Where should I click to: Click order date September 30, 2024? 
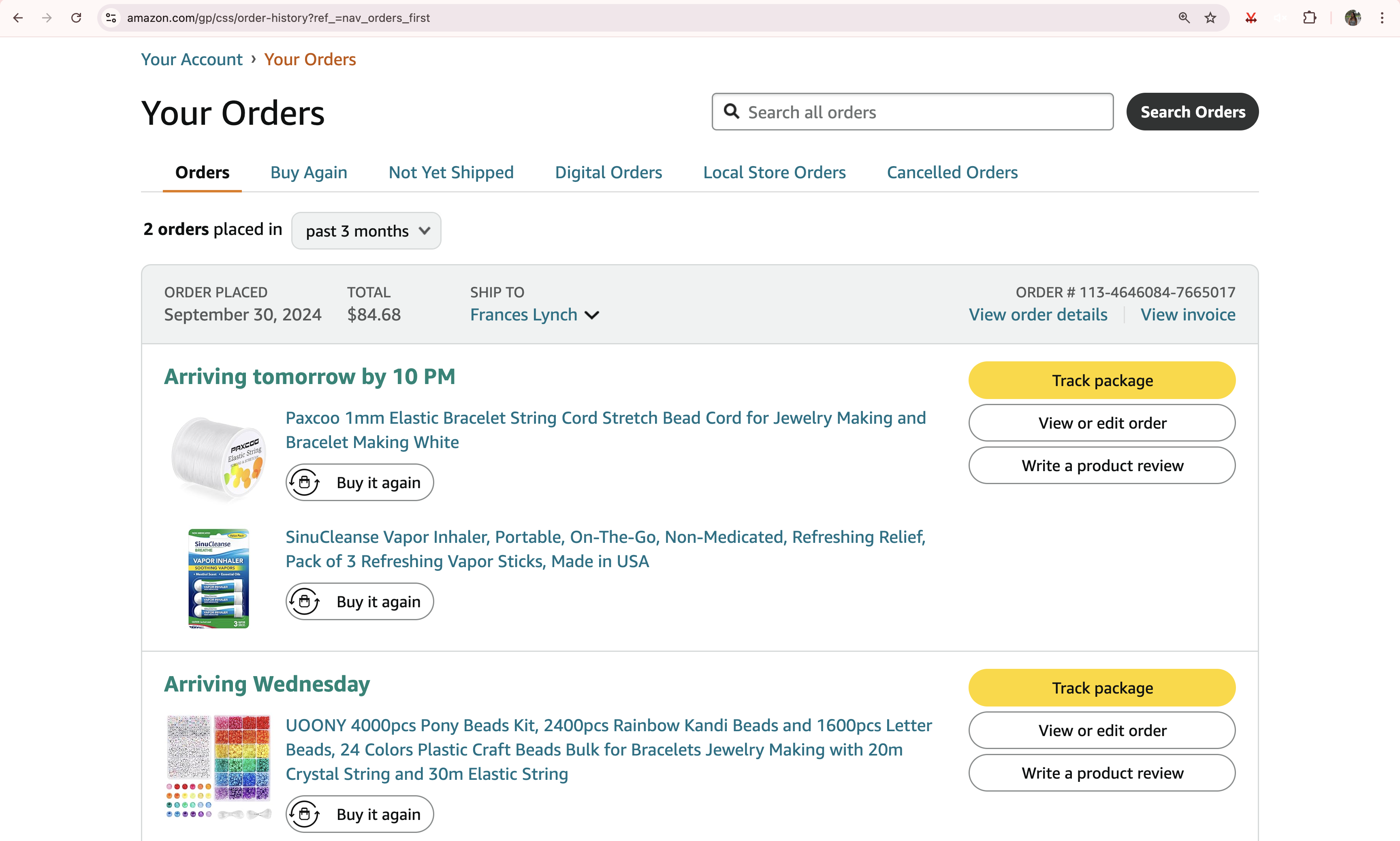[243, 314]
